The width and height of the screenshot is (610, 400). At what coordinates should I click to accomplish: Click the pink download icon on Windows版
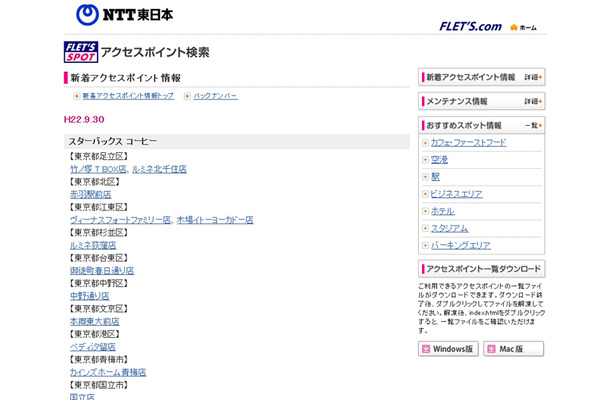426,349
